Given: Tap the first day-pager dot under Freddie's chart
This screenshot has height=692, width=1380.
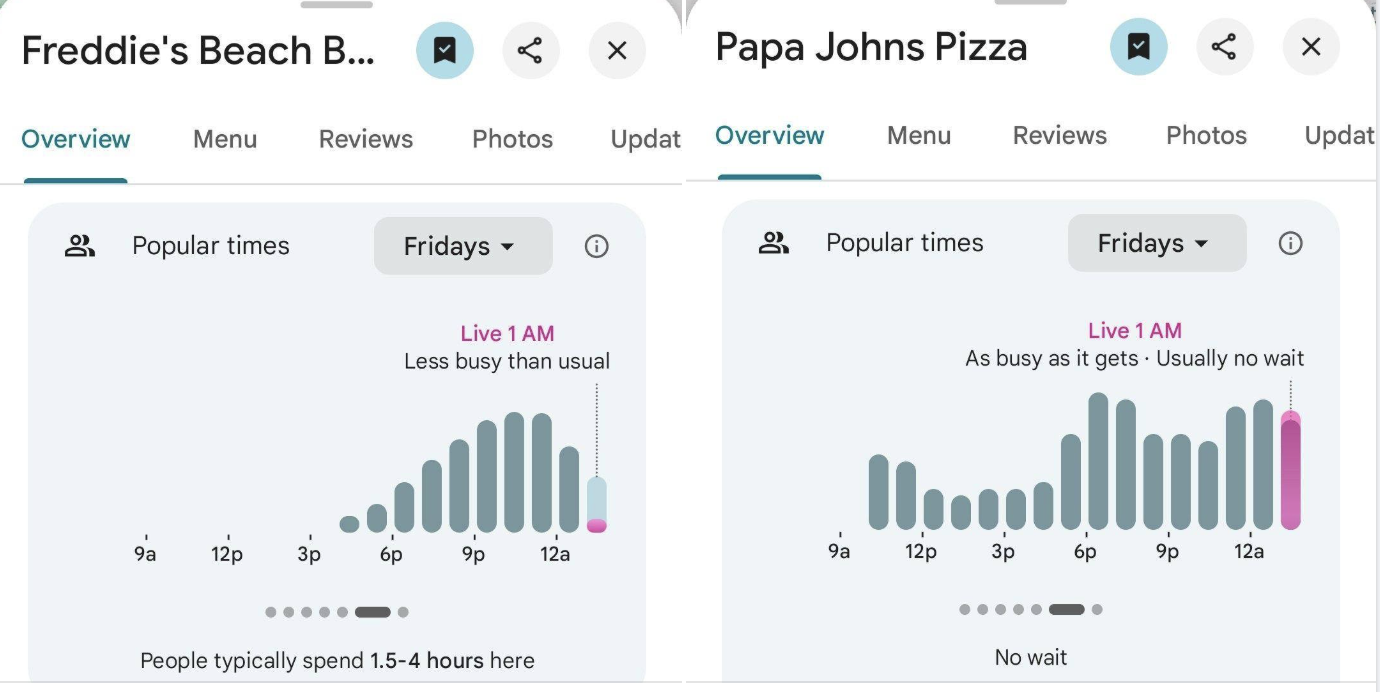Looking at the screenshot, I should [x=271, y=612].
